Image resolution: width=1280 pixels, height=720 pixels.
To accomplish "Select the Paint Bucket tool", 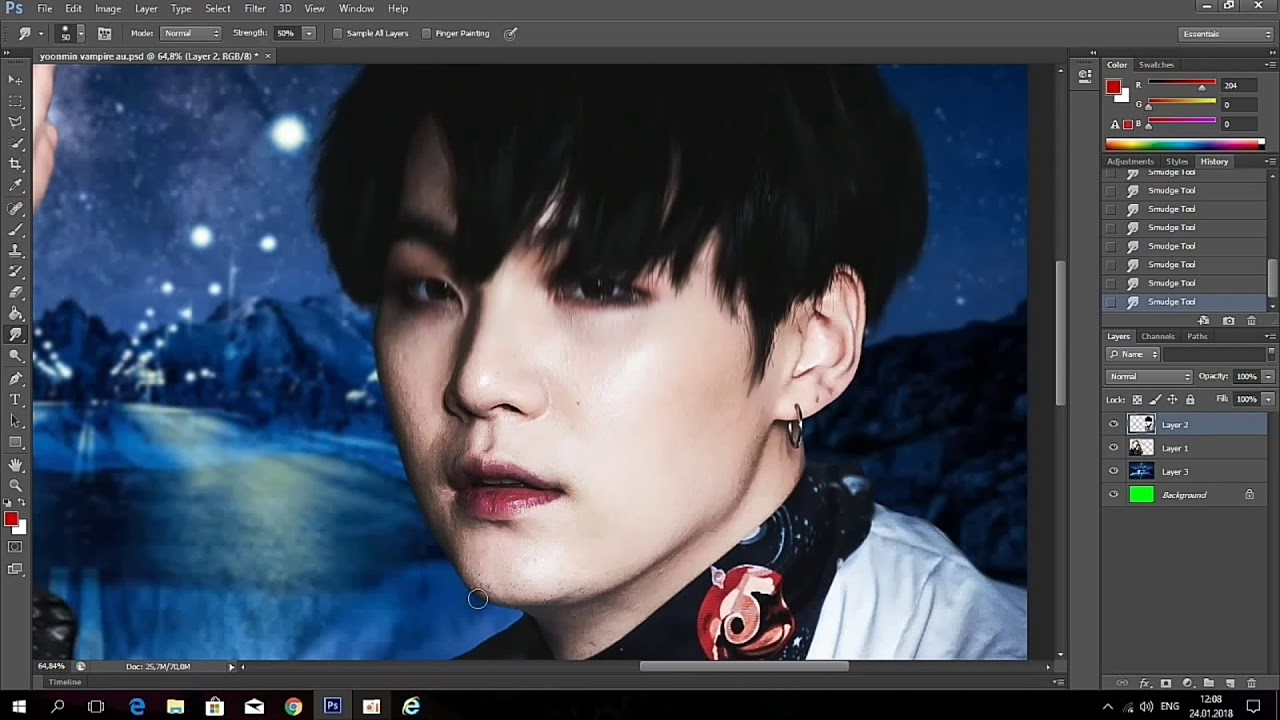I will tap(15, 314).
